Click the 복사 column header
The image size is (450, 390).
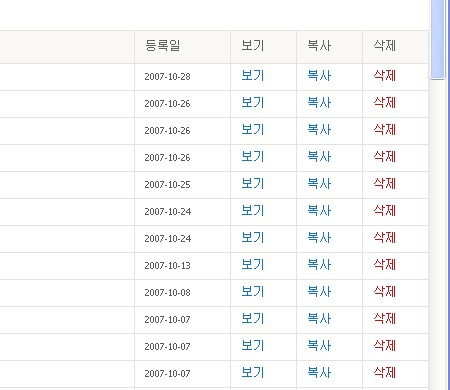[319, 46]
